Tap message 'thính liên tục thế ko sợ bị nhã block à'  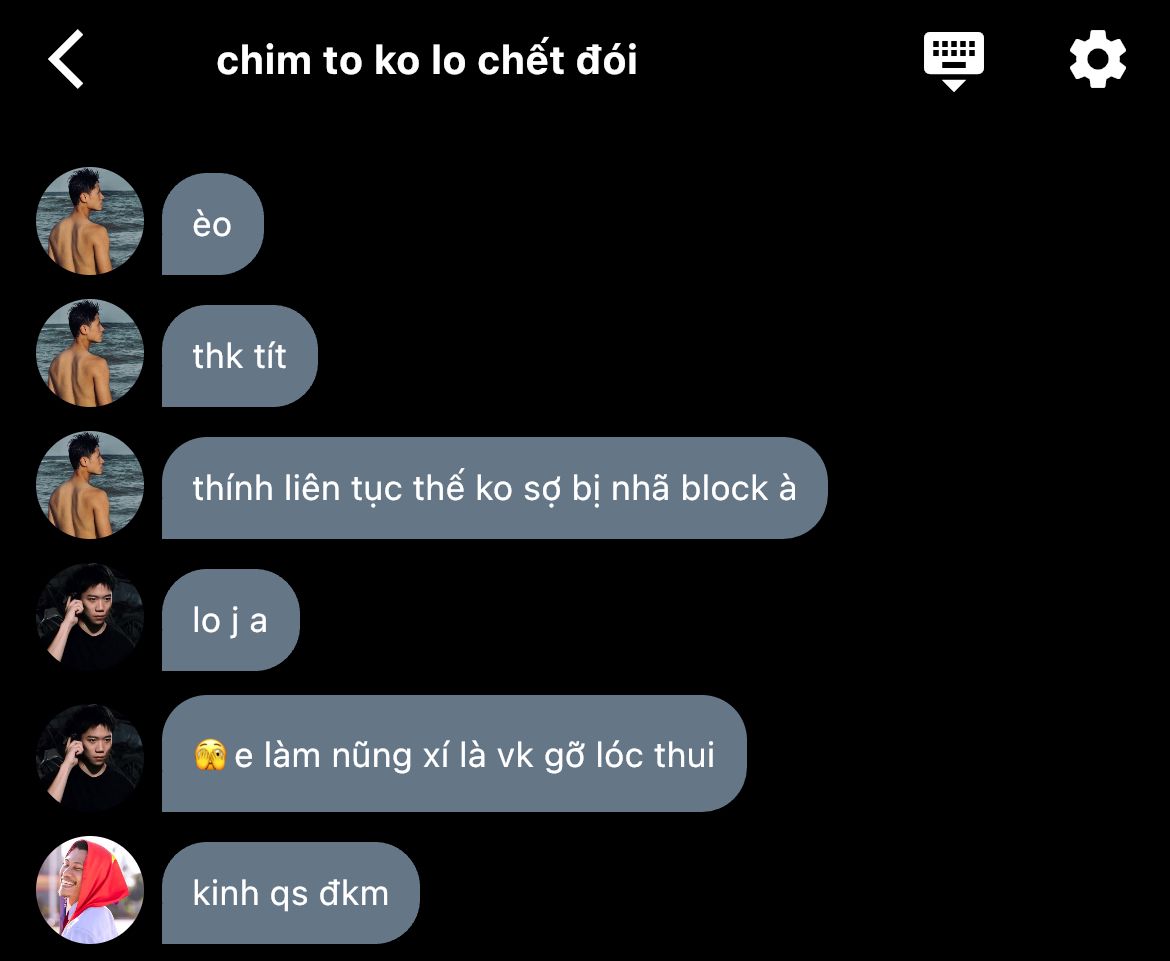(x=495, y=488)
